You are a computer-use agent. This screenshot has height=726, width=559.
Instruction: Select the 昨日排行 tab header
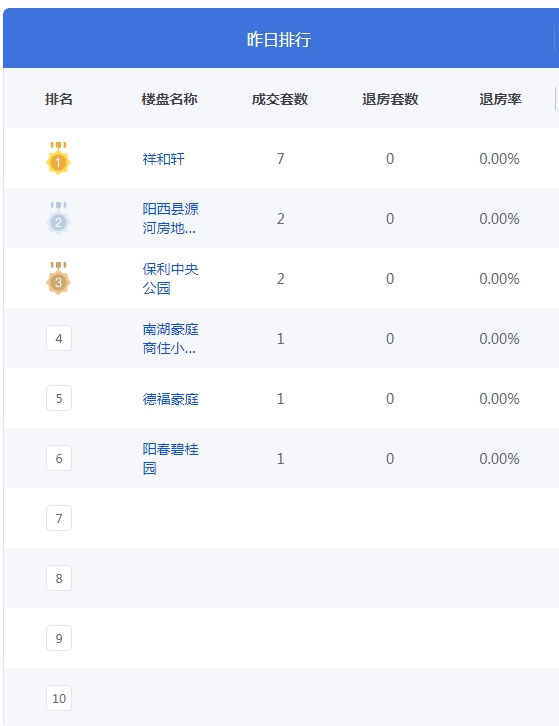[279, 39]
